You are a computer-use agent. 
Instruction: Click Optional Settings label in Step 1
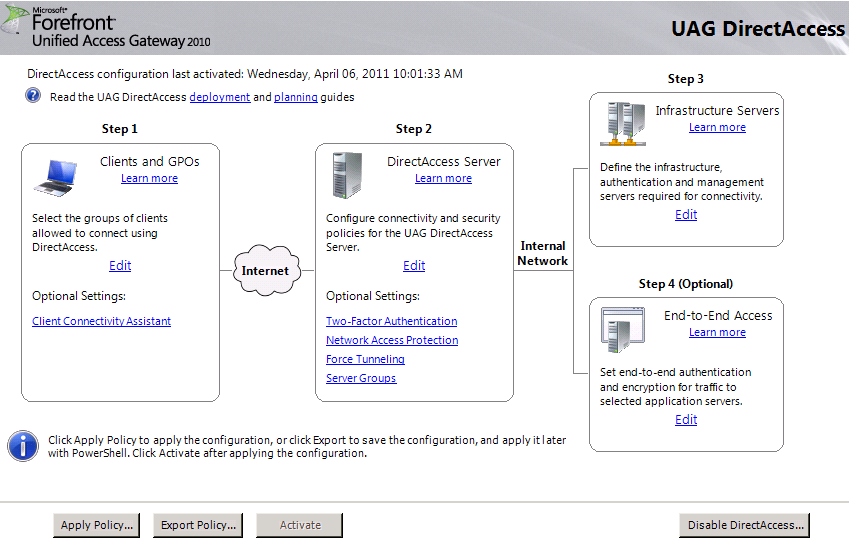(79, 296)
